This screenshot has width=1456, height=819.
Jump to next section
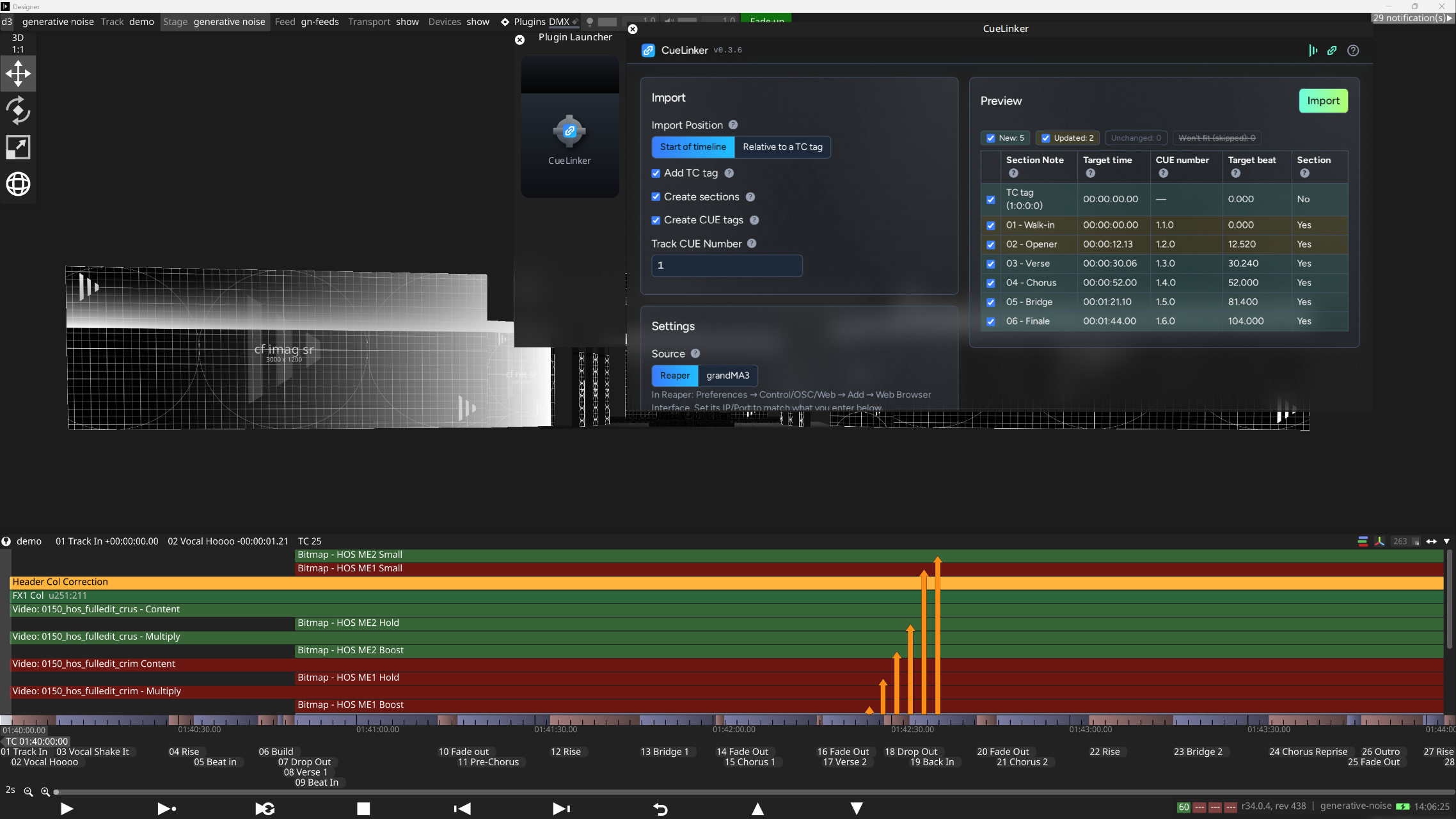point(561,809)
